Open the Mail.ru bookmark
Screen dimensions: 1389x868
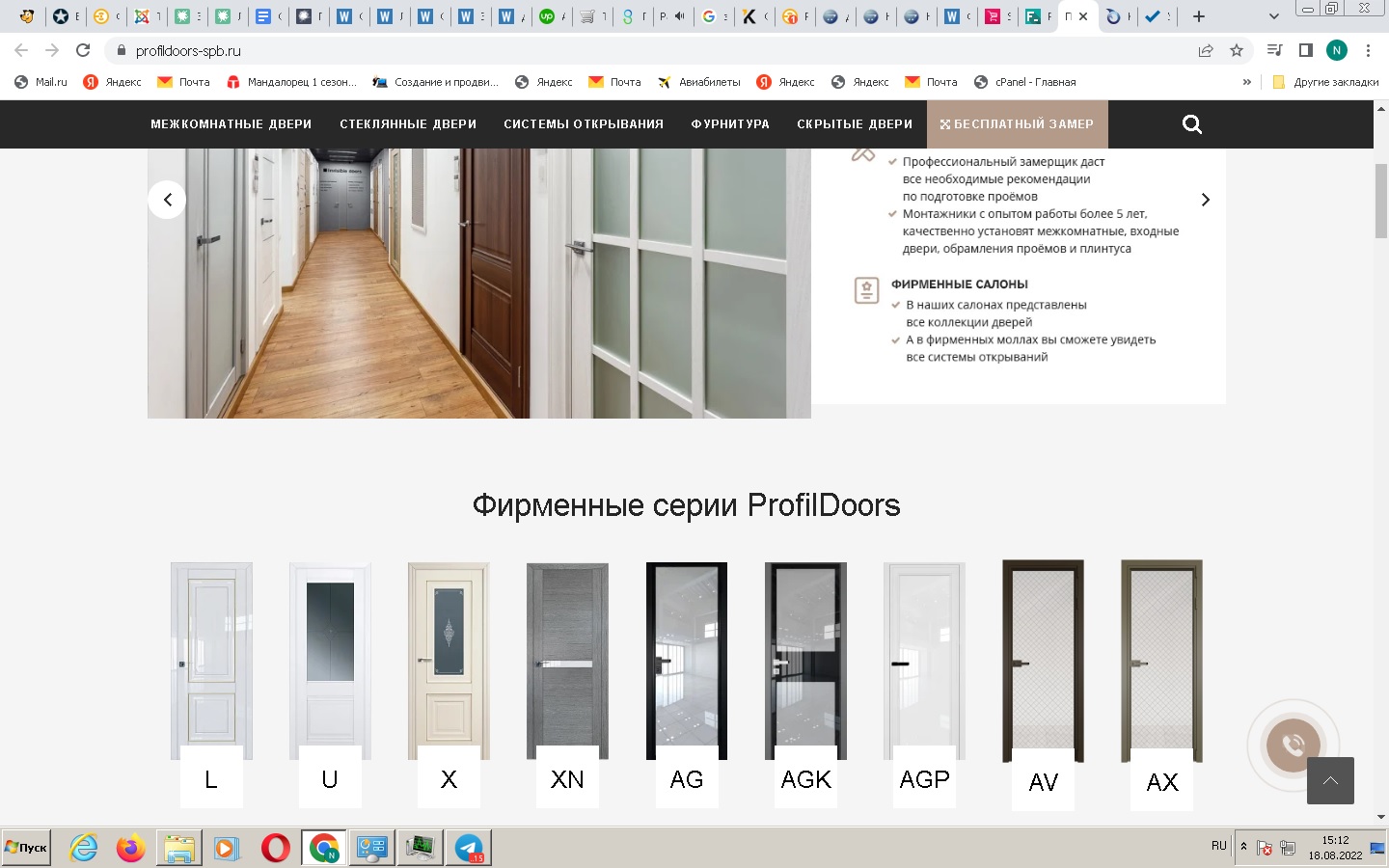(41, 82)
